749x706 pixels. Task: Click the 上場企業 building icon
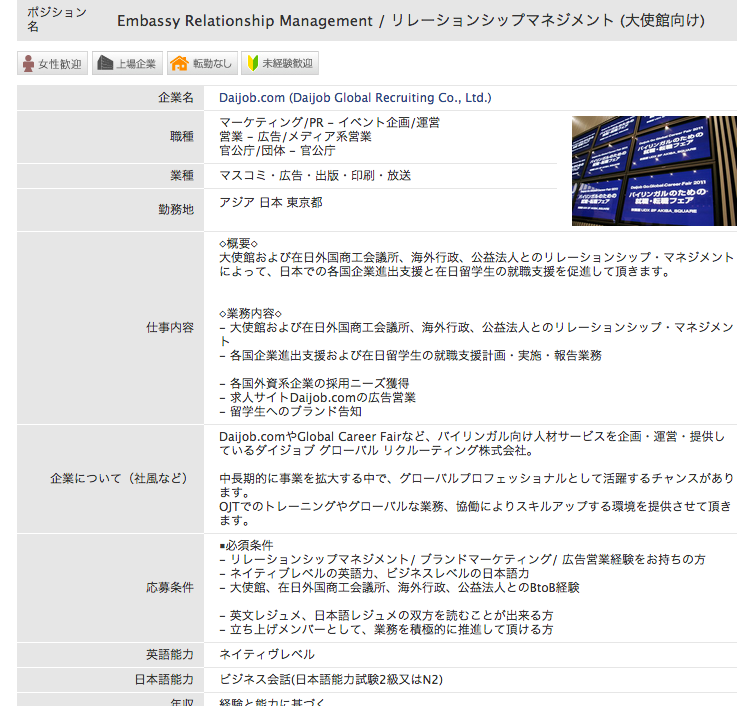tap(105, 63)
